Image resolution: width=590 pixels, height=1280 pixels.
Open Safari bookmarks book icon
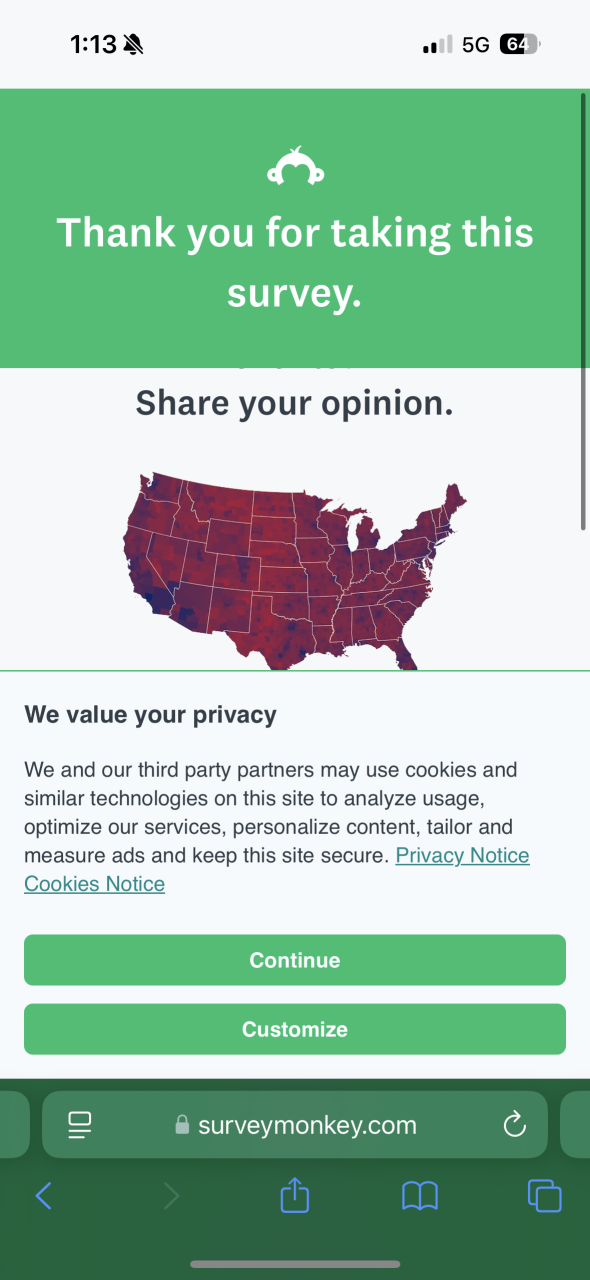pyautogui.click(x=420, y=1195)
